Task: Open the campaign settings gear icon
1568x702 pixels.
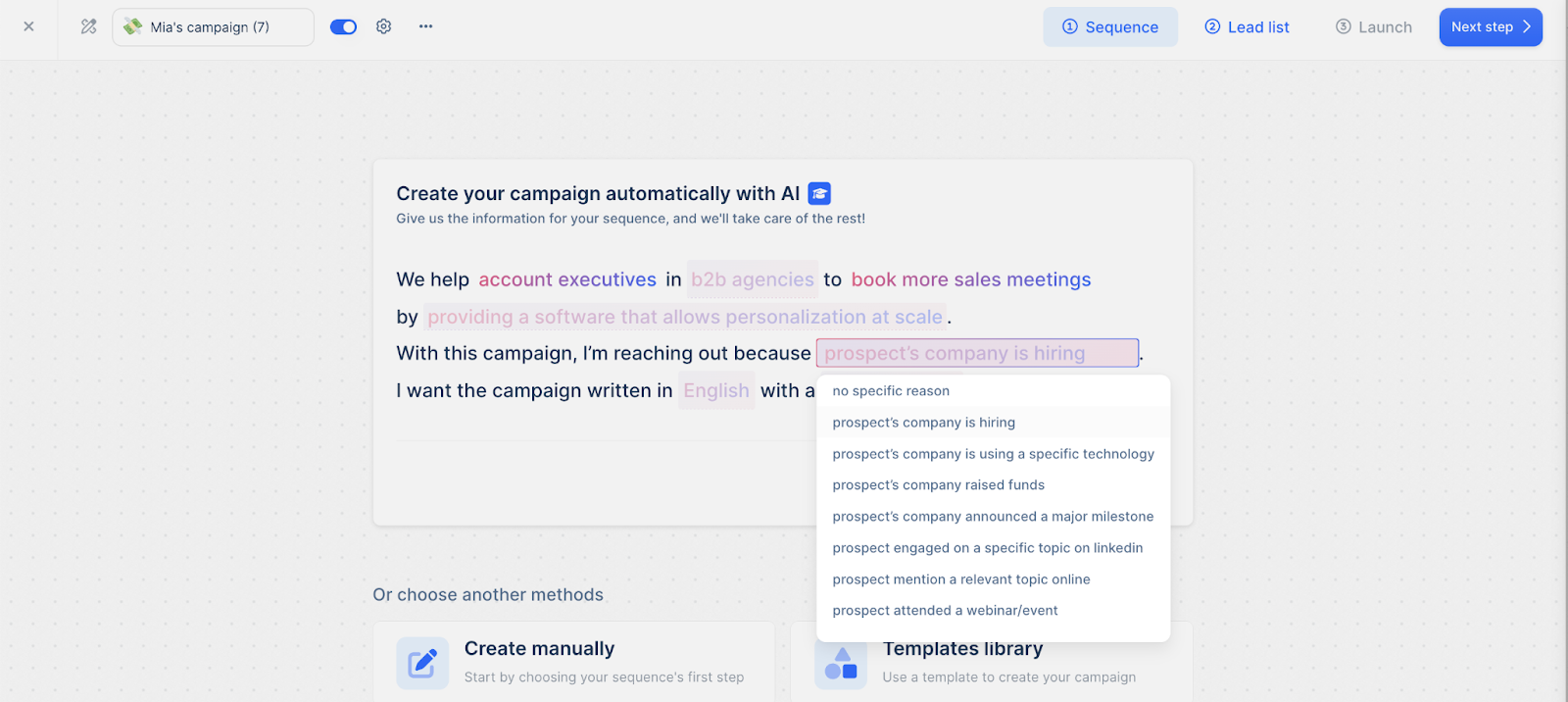Action: pyautogui.click(x=384, y=26)
